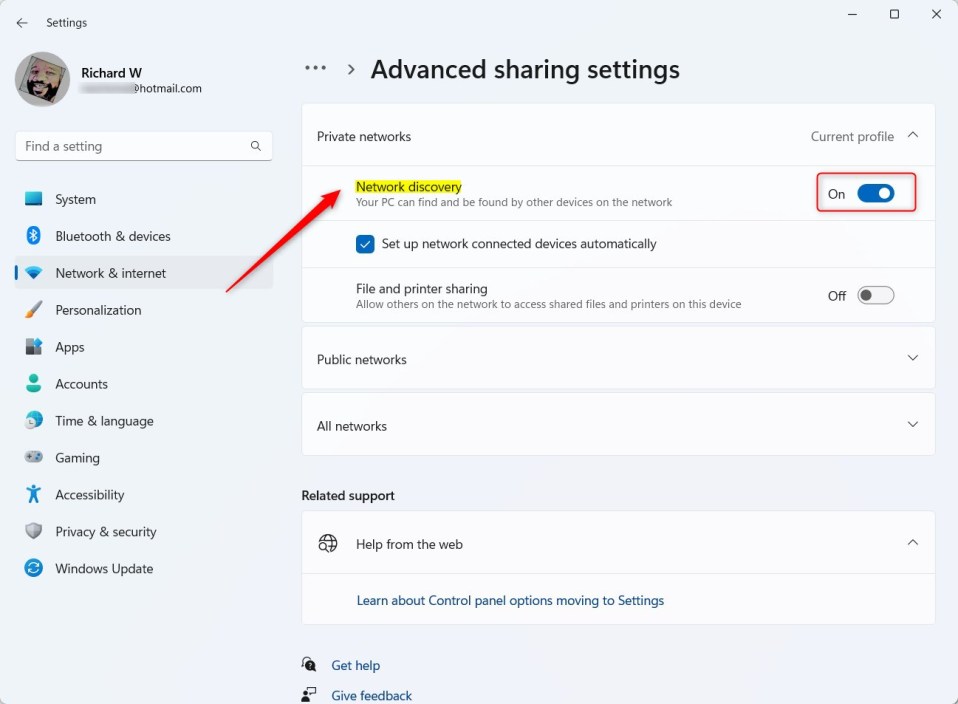Click the Get help link
The image size is (958, 704).
(x=355, y=665)
